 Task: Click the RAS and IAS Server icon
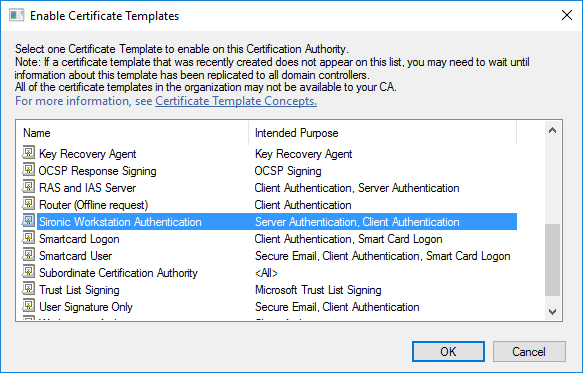pos(28,187)
